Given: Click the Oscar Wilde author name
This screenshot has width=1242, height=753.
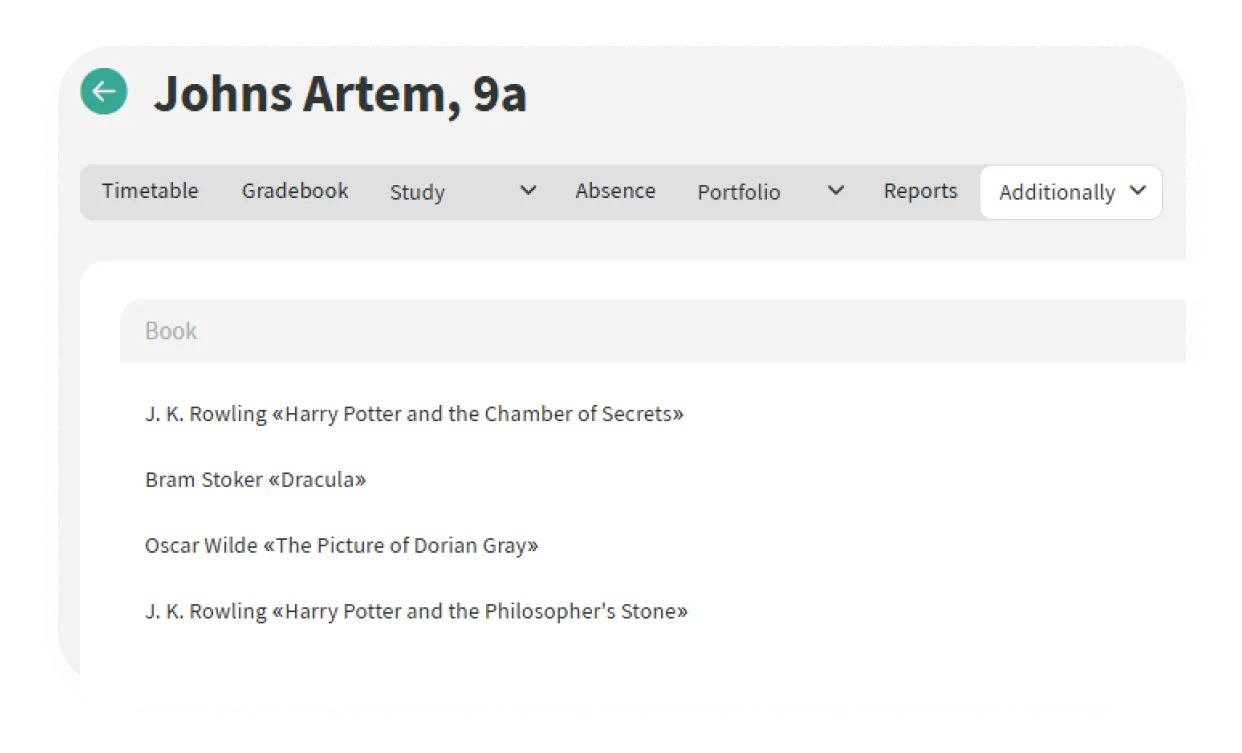Looking at the screenshot, I should pos(200,546).
